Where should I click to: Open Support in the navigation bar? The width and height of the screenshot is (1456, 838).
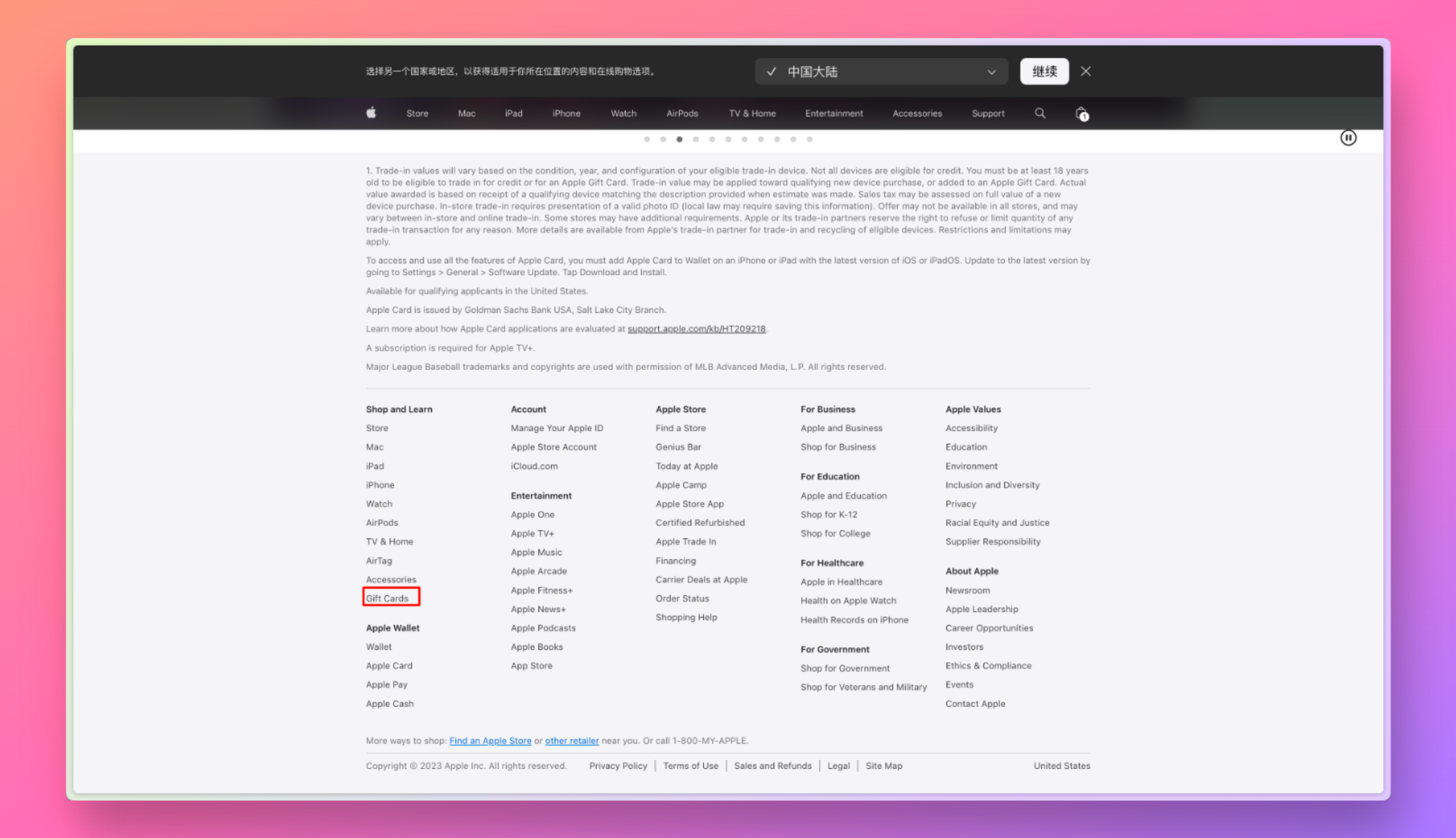click(988, 114)
